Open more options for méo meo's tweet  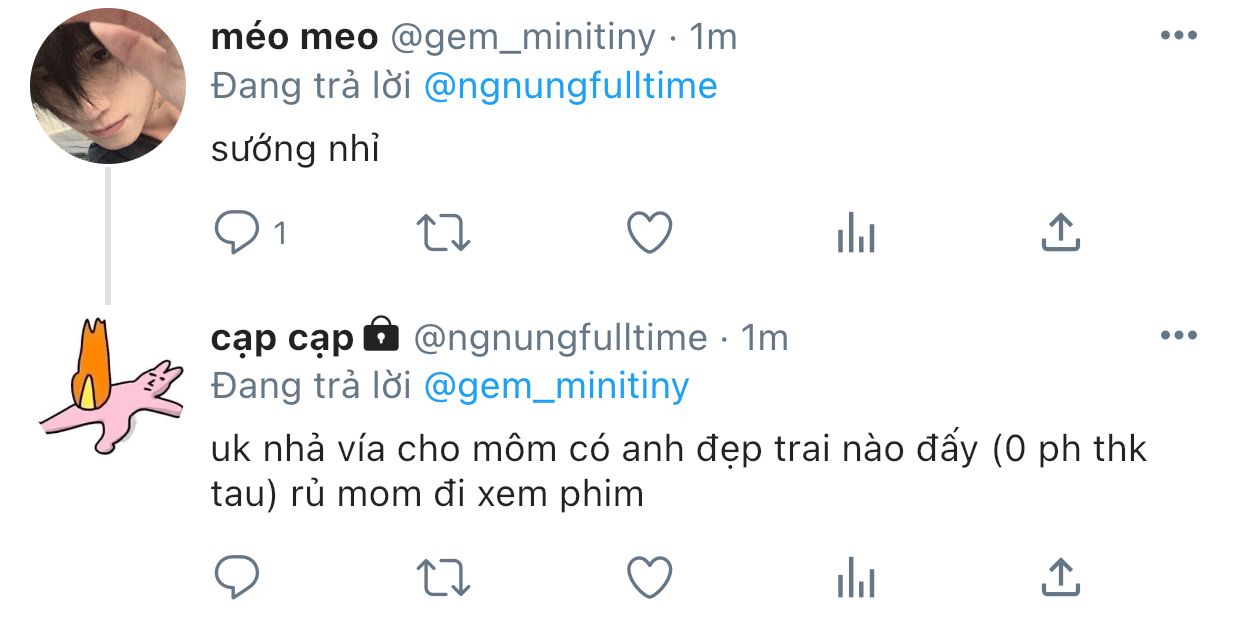(1178, 36)
